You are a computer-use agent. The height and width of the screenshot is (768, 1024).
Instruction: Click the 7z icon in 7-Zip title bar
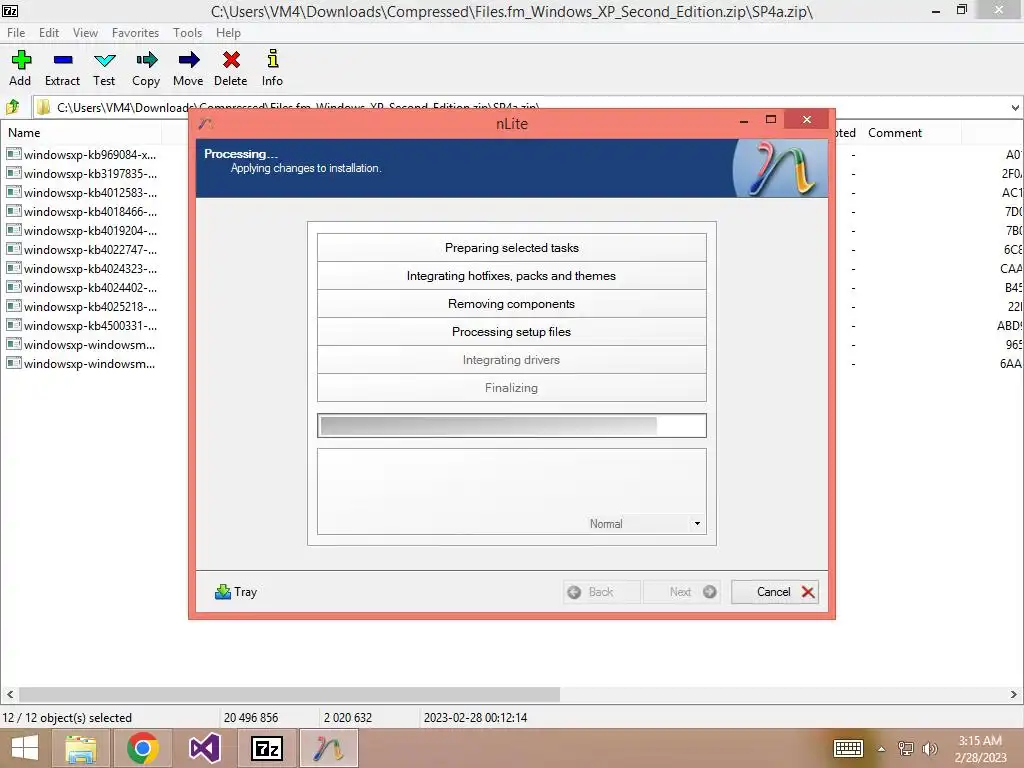click(10, 10)
